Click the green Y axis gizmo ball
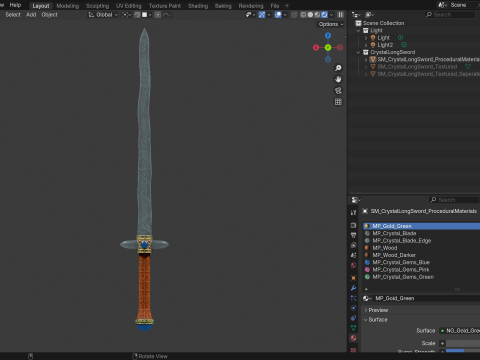This screenshot has width=480, height=360. click(328, 48)
